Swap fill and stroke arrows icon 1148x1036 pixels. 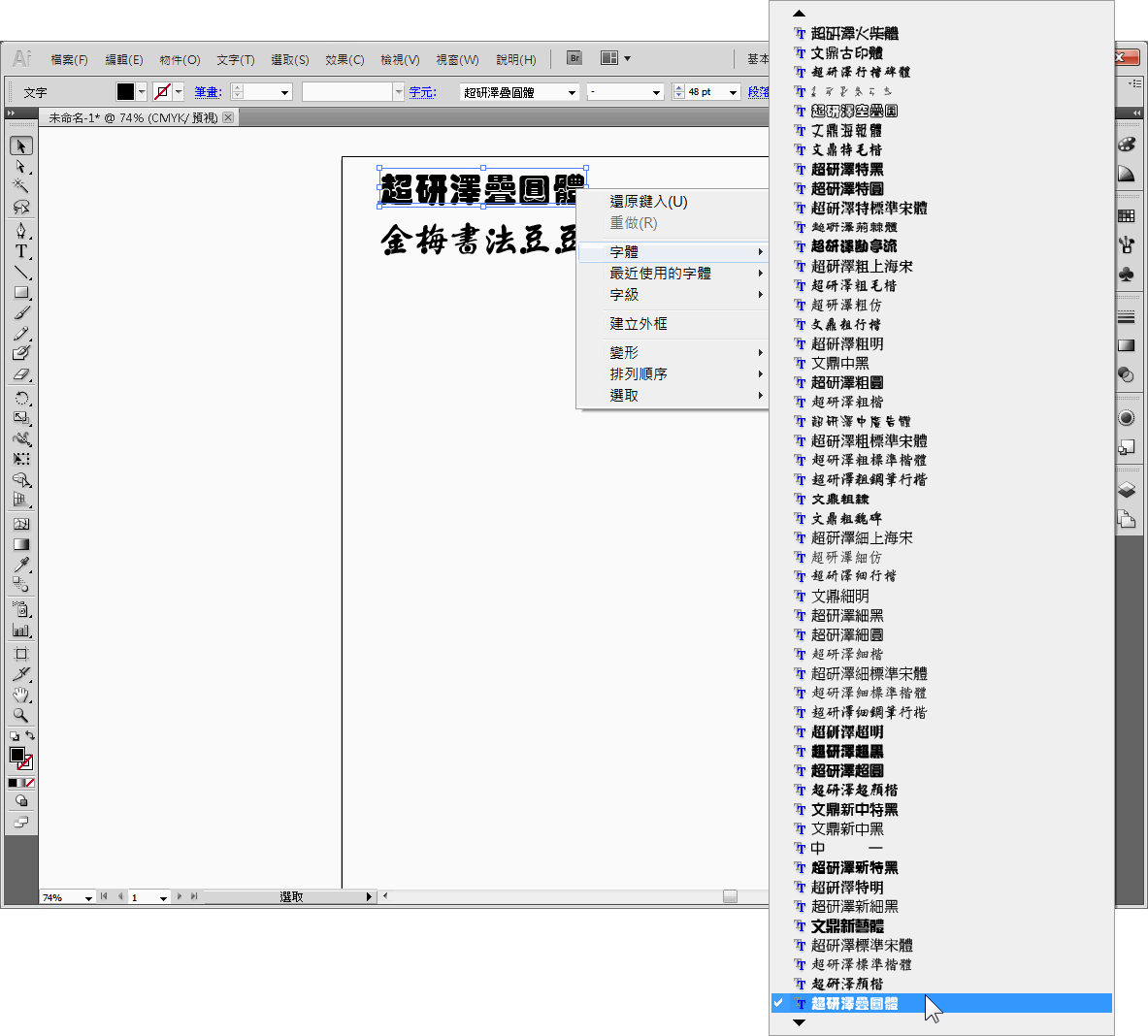pyautogui.click(x=30, y=736)
